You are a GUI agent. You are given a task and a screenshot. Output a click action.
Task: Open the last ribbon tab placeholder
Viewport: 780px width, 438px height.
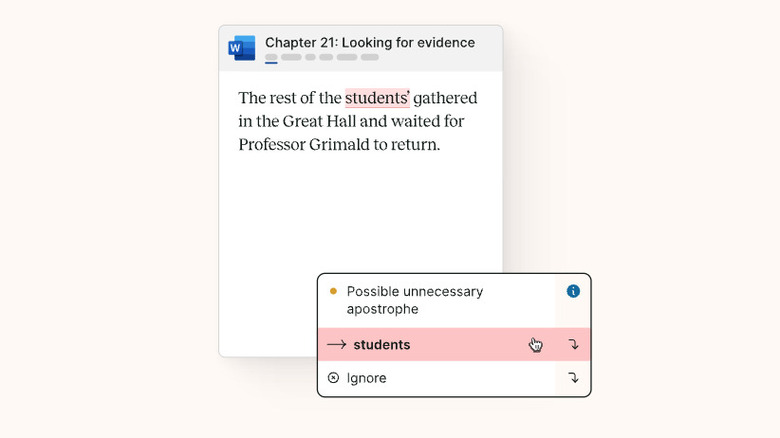coord(370,57)
